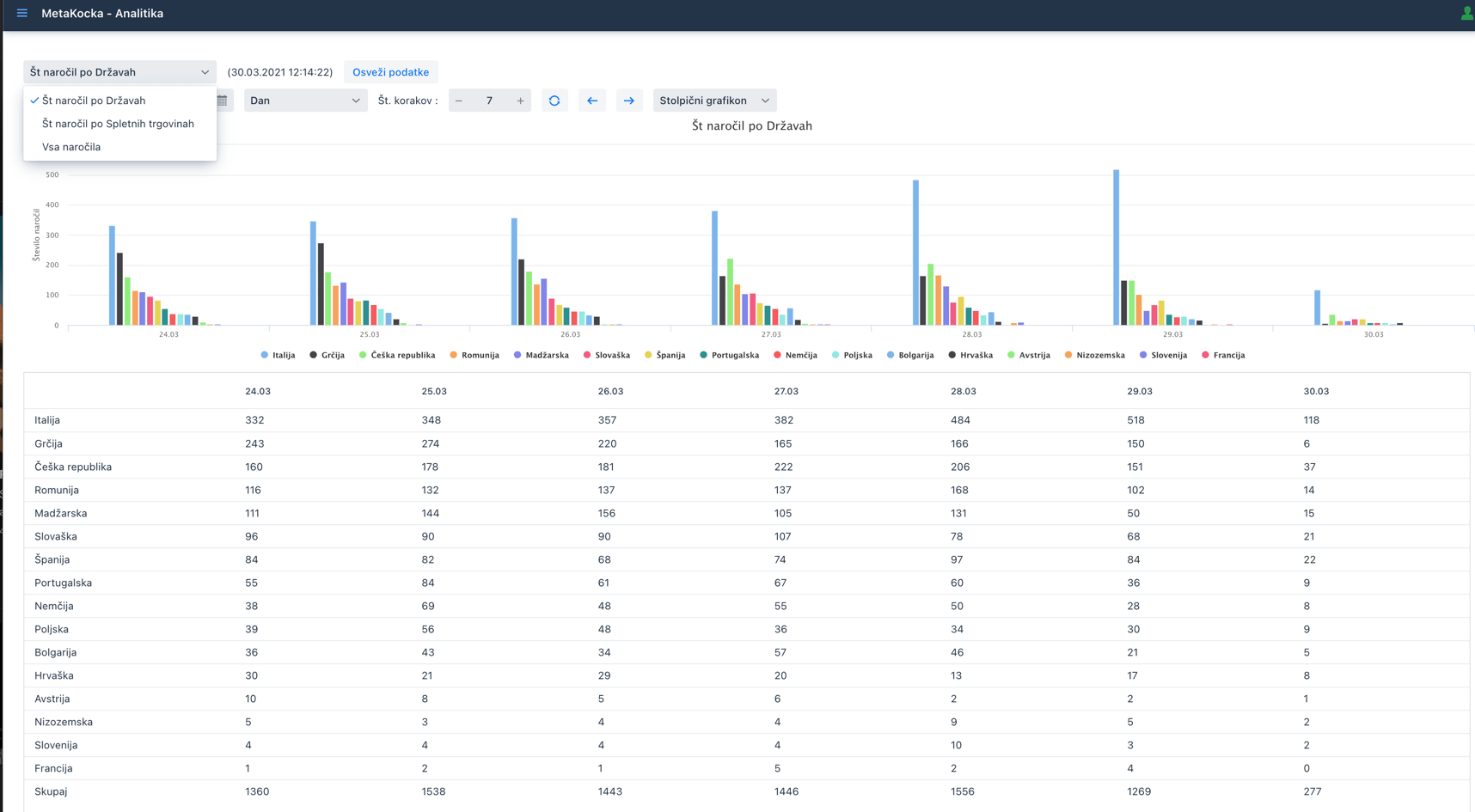
Task: Click the 27.03 table column header
Action: click(786, 391)
